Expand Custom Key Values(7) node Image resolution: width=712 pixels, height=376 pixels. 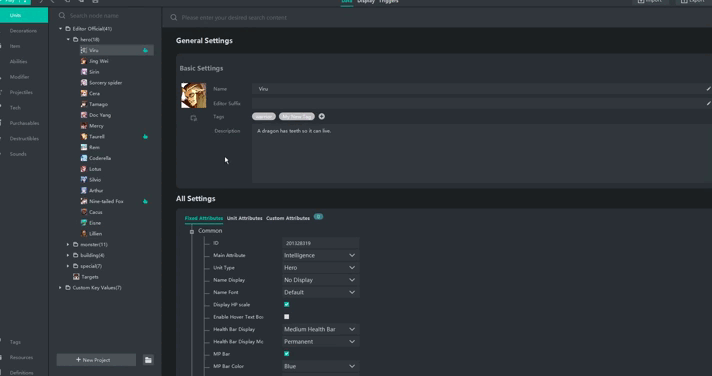coord(60,287)
